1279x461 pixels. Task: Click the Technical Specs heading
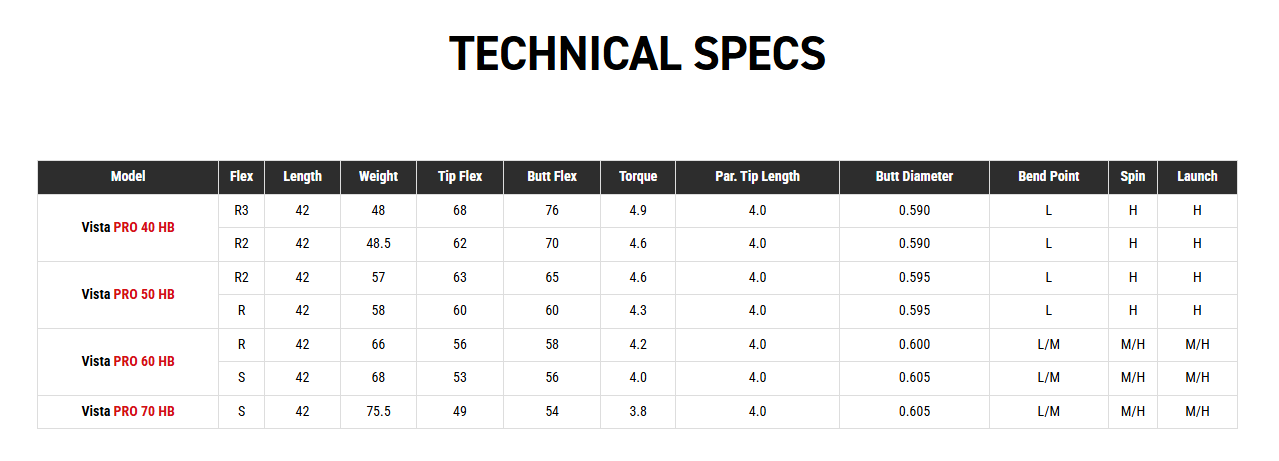tap(637, 53)
